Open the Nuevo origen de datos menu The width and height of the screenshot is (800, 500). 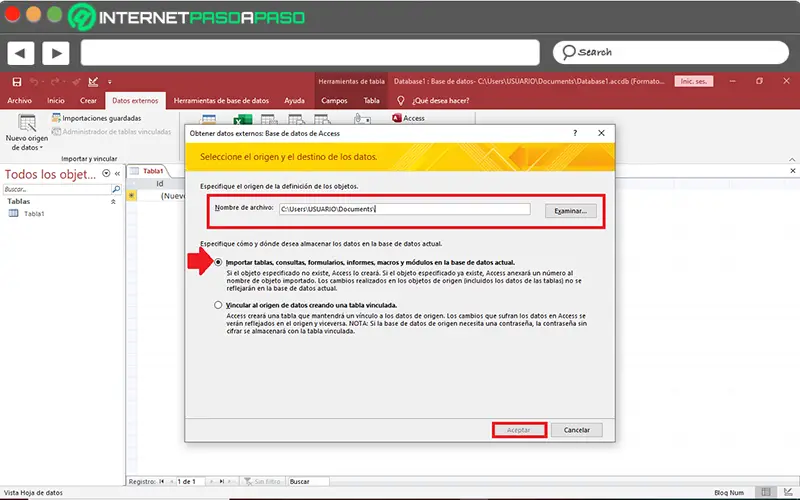pos(27,133)
